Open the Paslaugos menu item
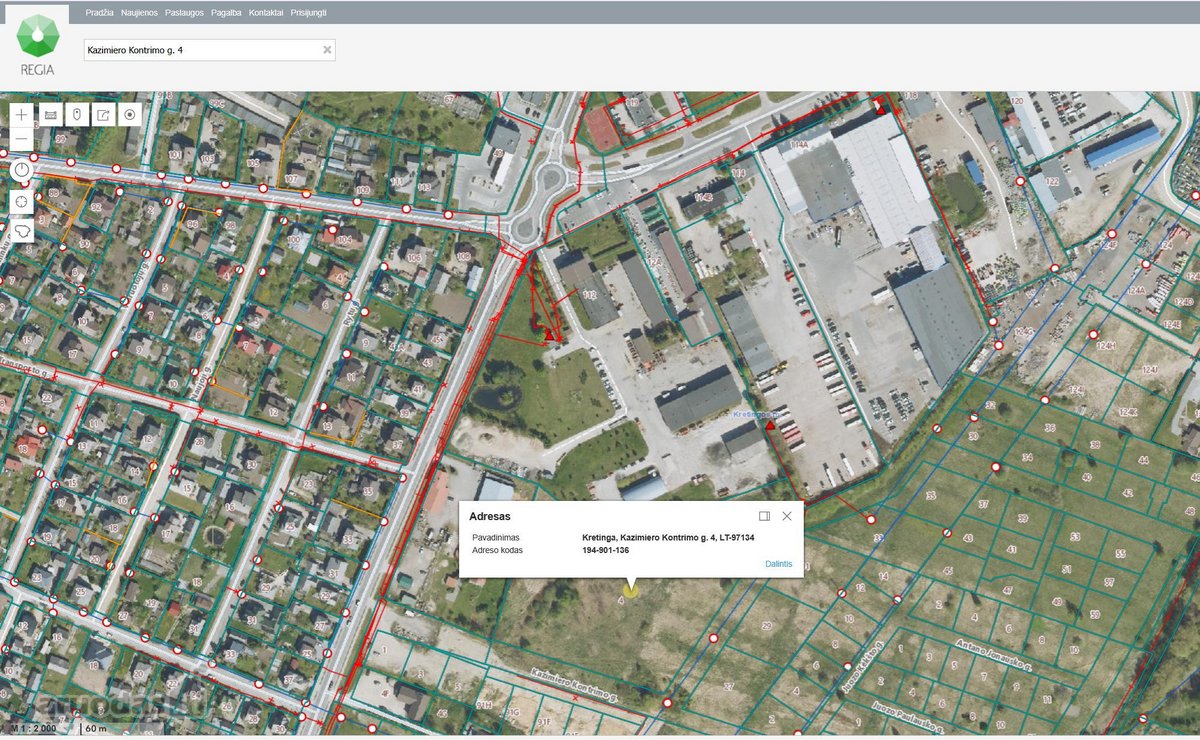 pos(185,13)
